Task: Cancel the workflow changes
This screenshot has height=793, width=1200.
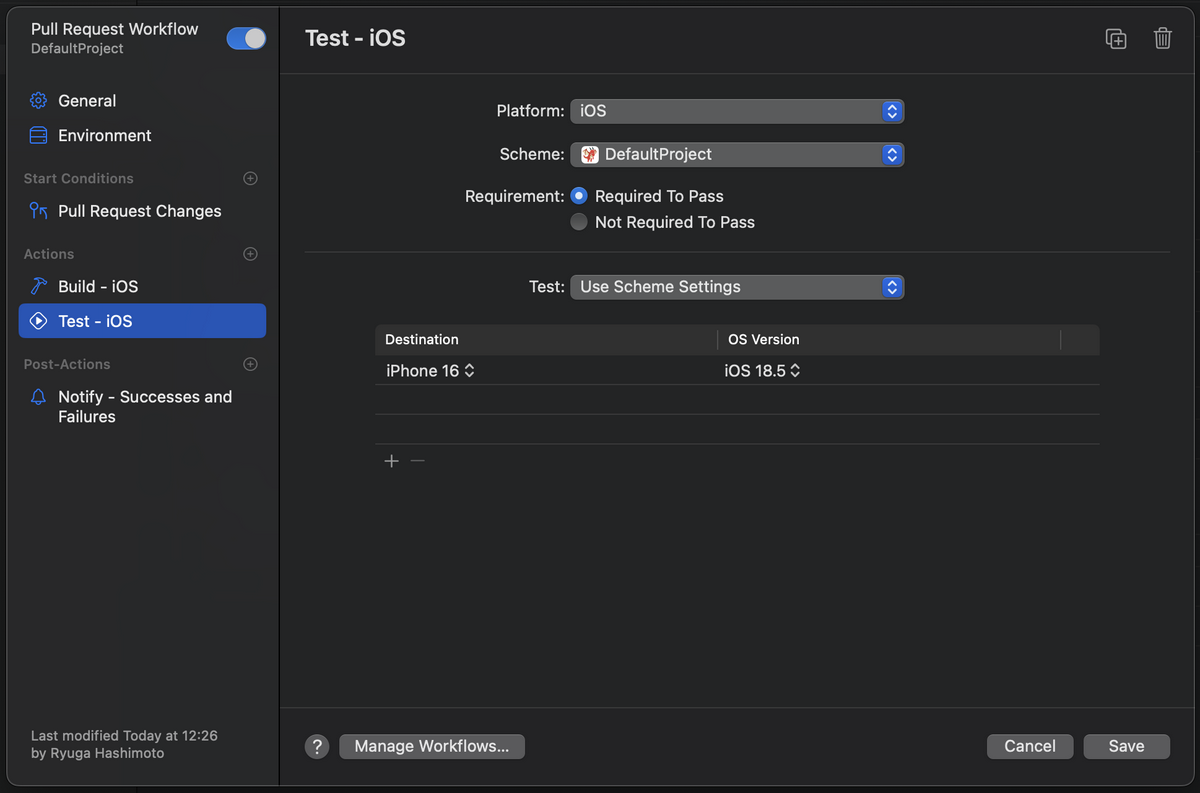Action: coord(1030,746)
